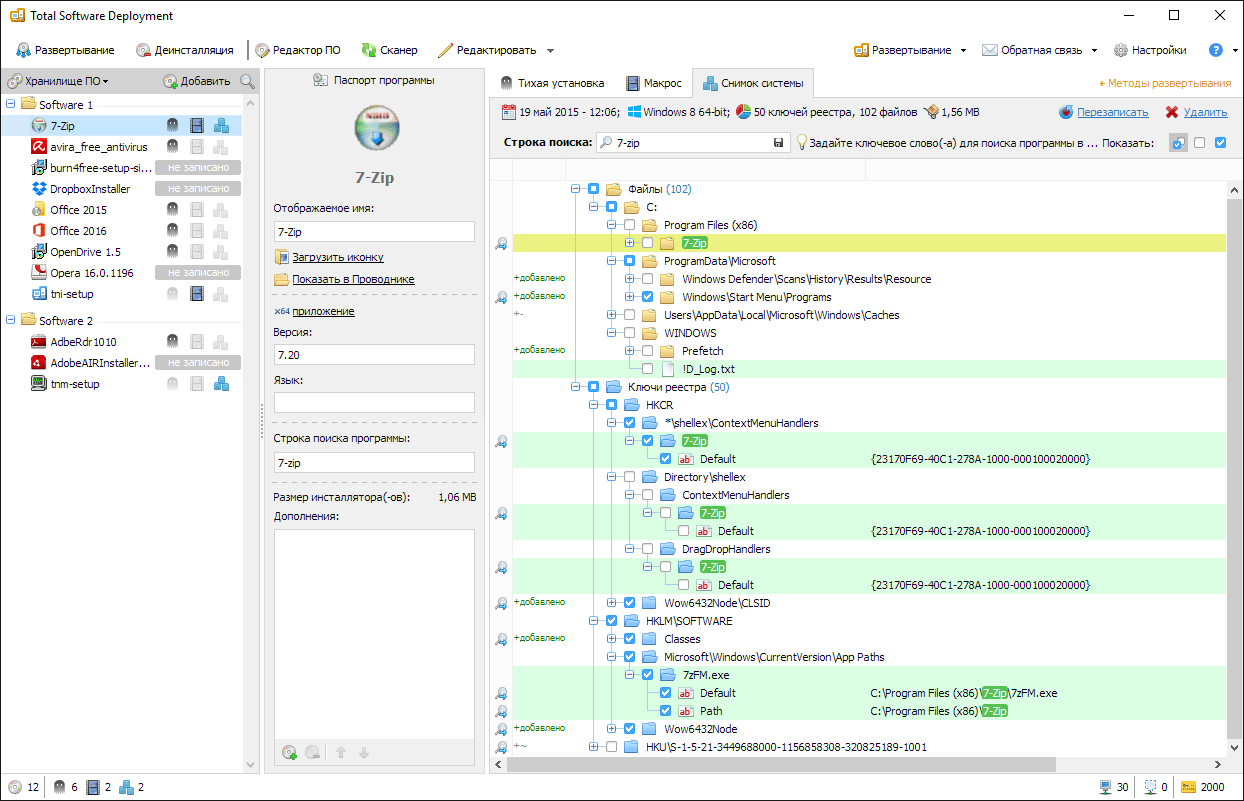Click the save icon in the search string field
Screen dimensions: 1244x801
pyautogui.click(x=778, y=144)
